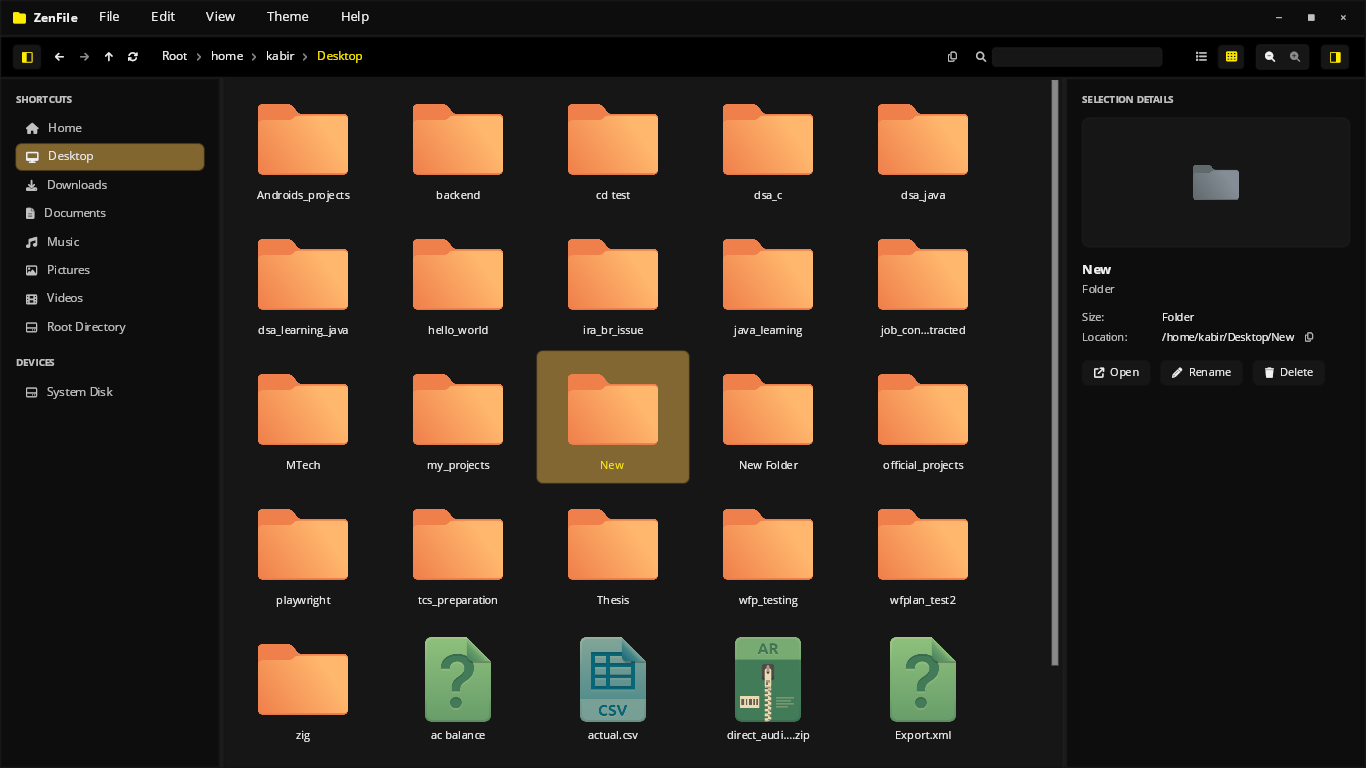Select the hello_world folder
This screenshot has height=768, width=1366.
458,282
